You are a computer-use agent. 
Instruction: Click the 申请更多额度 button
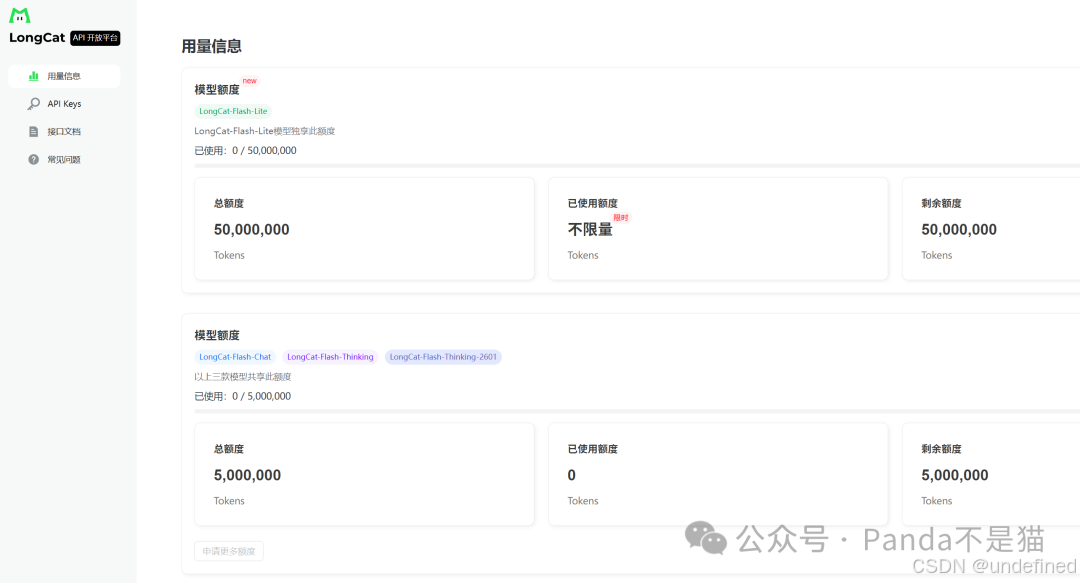click(x=229, y=551)
